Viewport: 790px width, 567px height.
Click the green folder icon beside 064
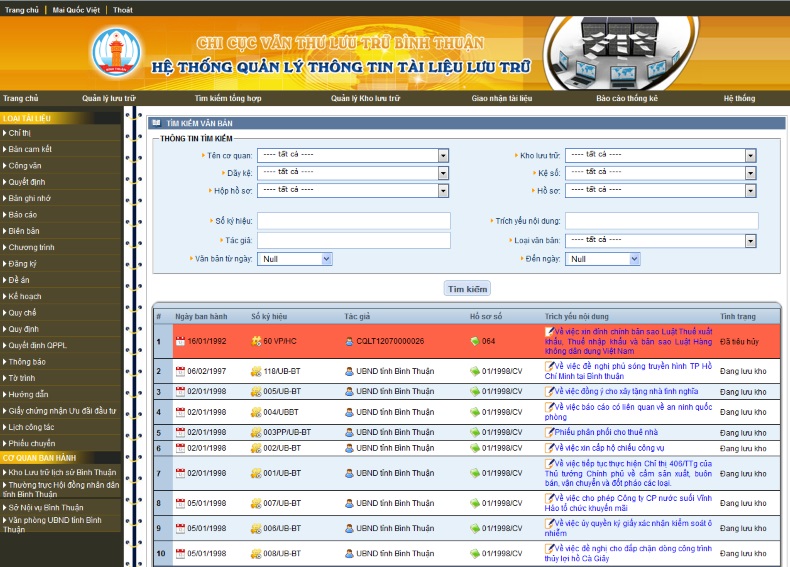(475, 341)
